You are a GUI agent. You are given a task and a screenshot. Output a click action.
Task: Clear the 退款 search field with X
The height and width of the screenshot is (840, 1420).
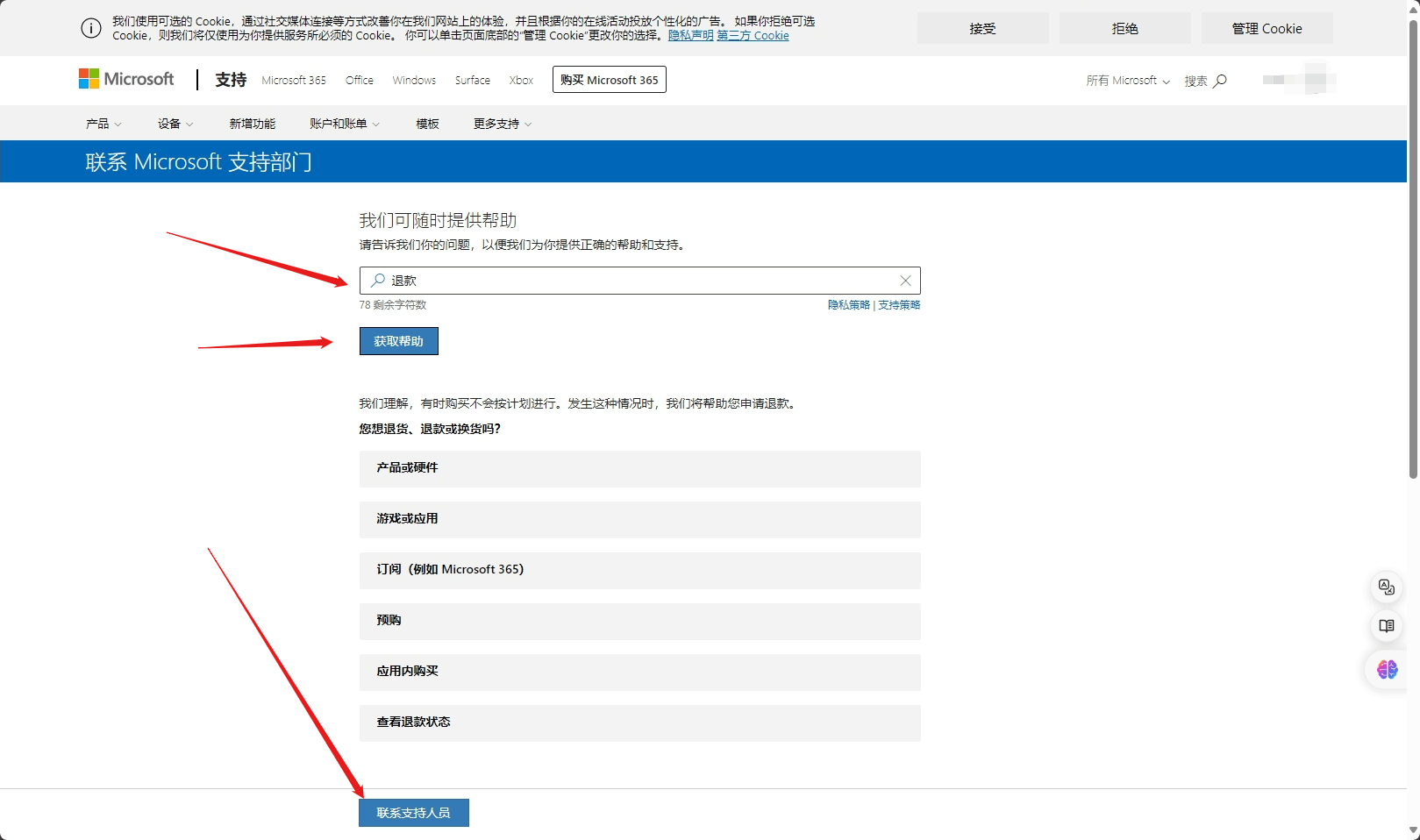pyautogui.click(x=905, y=281)
